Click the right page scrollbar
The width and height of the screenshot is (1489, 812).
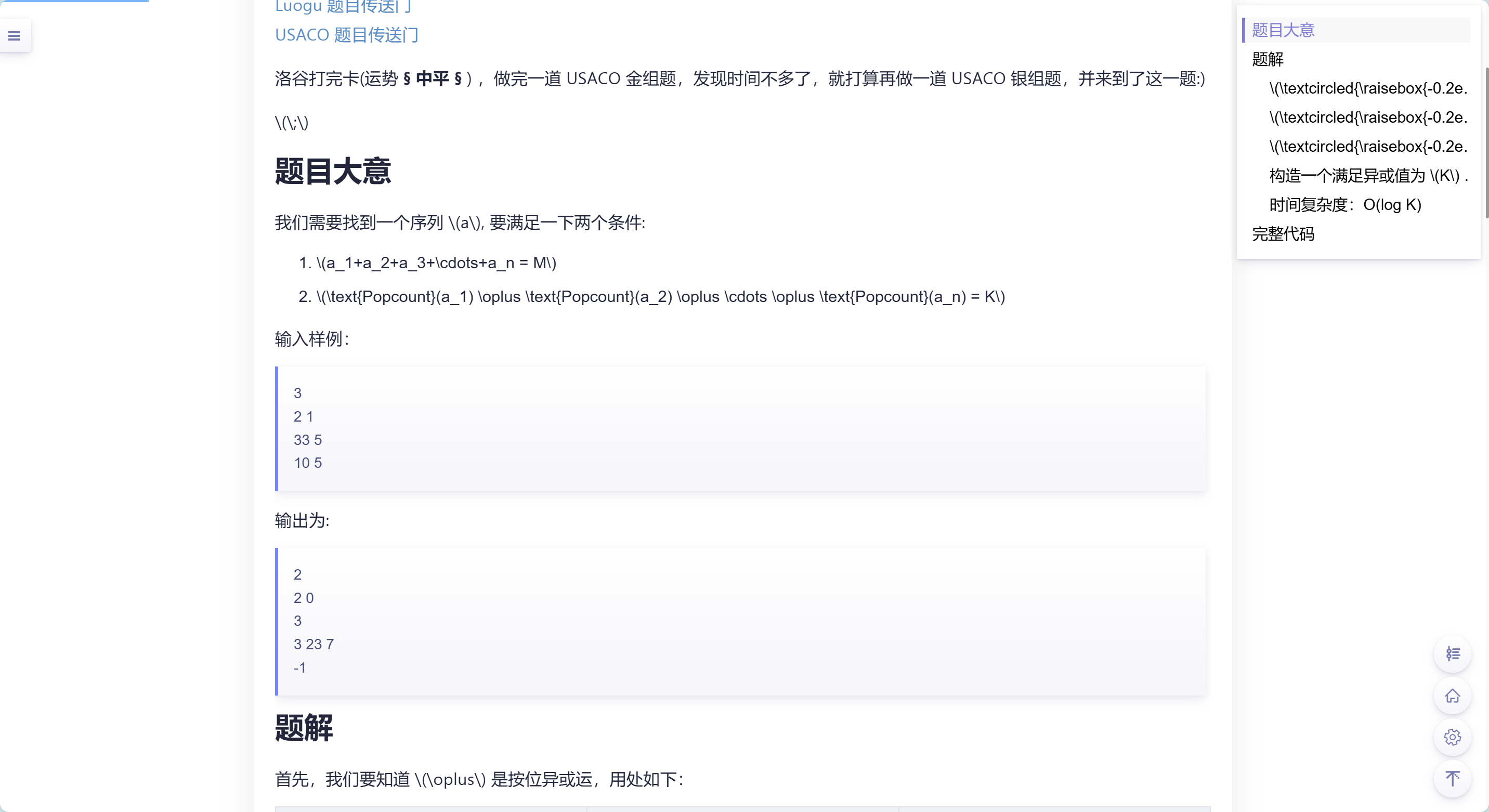point(1485,115)
